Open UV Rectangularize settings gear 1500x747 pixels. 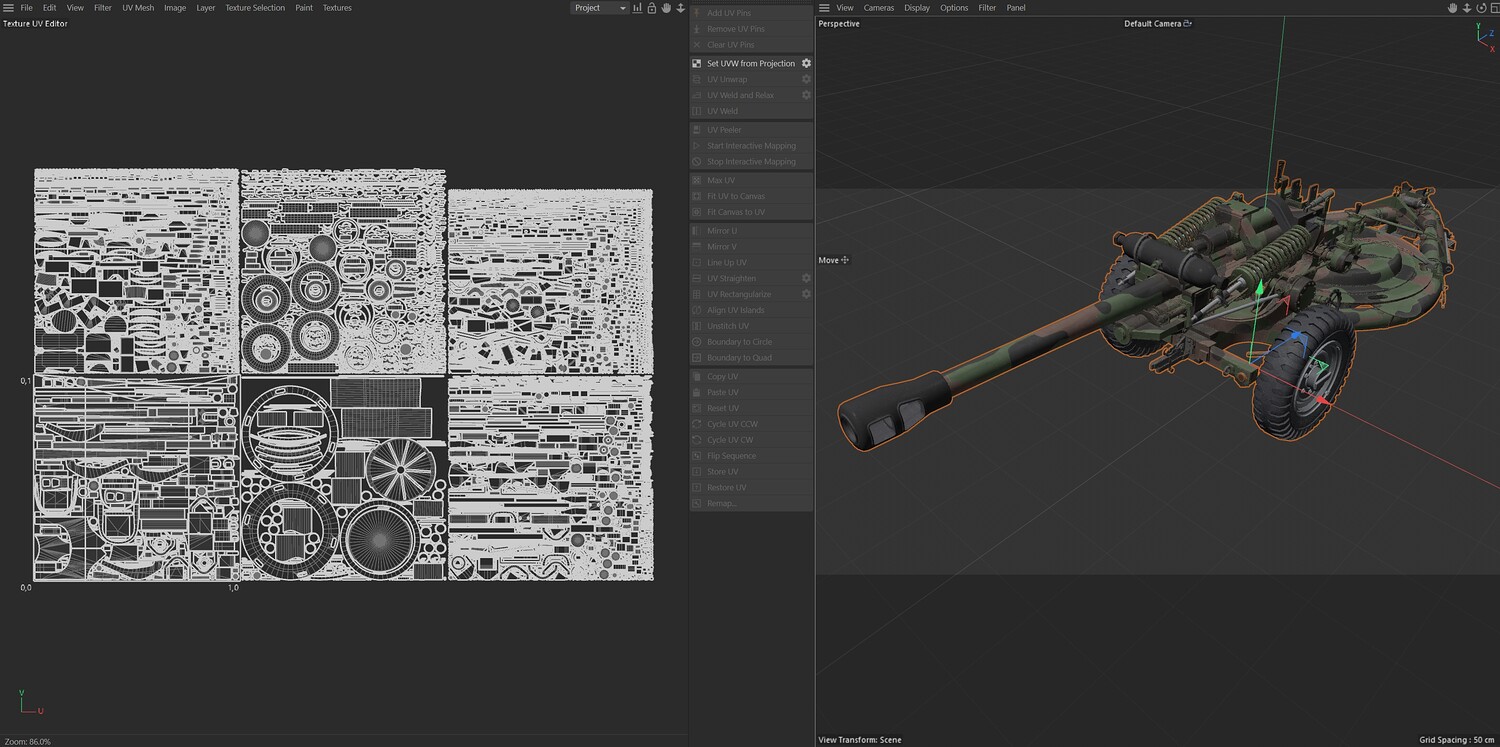pos(806,294)
